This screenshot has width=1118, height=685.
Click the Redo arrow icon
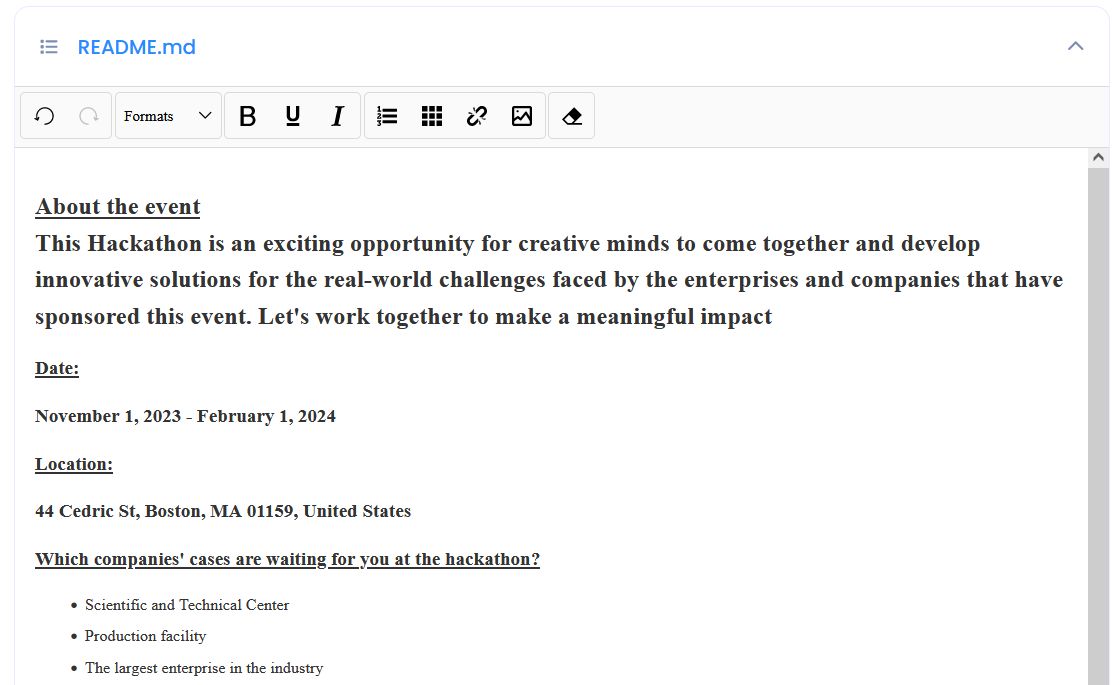89,116
